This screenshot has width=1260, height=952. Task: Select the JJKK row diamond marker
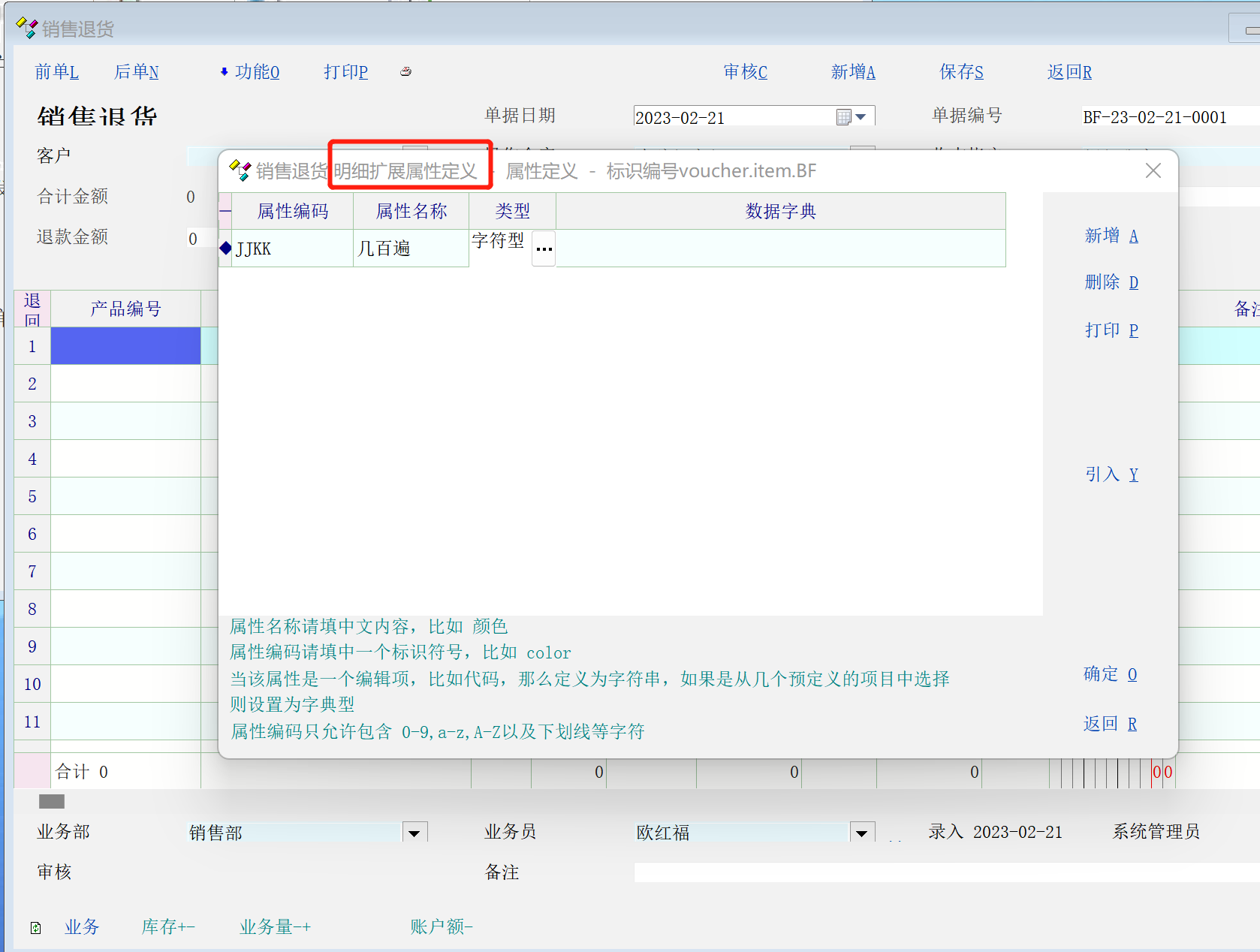tap(225, 249)
